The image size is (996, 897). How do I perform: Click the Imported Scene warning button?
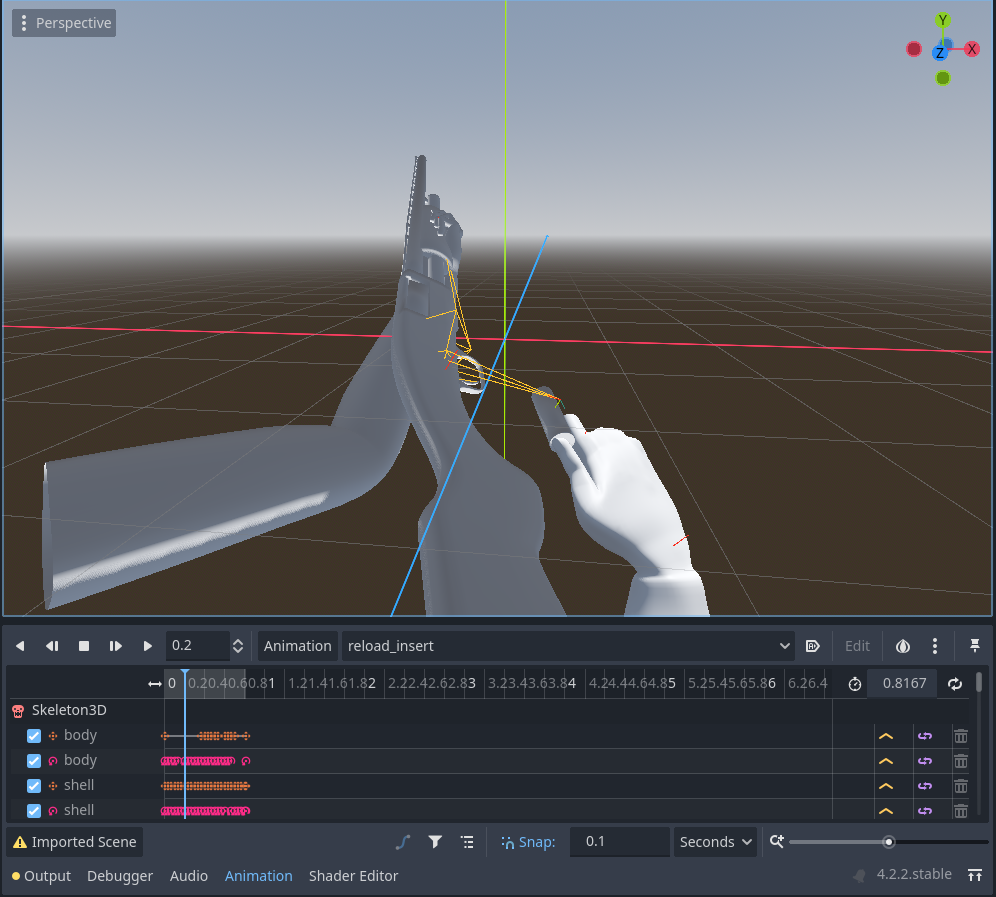[x=73, y=841]
